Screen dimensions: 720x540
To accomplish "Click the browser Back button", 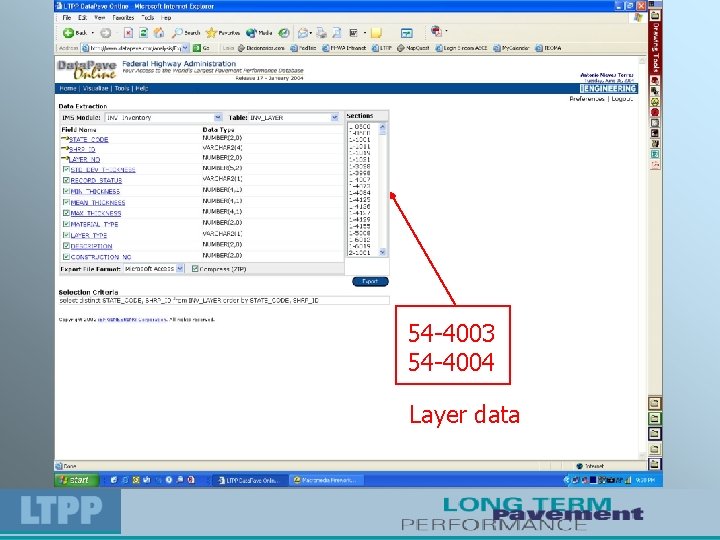I will click(75, 33).
